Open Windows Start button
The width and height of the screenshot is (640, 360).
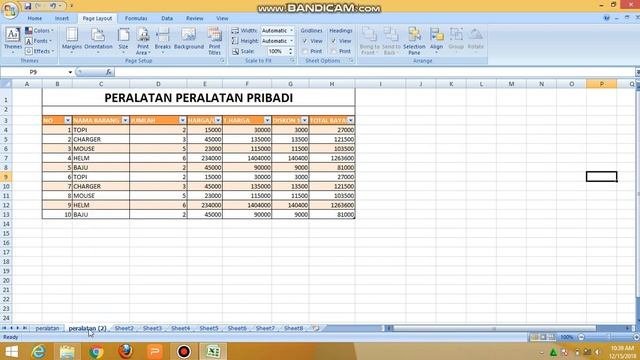pyautogui.click(x=11, y=351)
